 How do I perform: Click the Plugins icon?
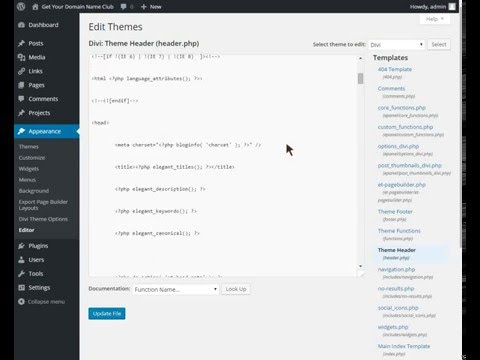click(x=21, y=246)
